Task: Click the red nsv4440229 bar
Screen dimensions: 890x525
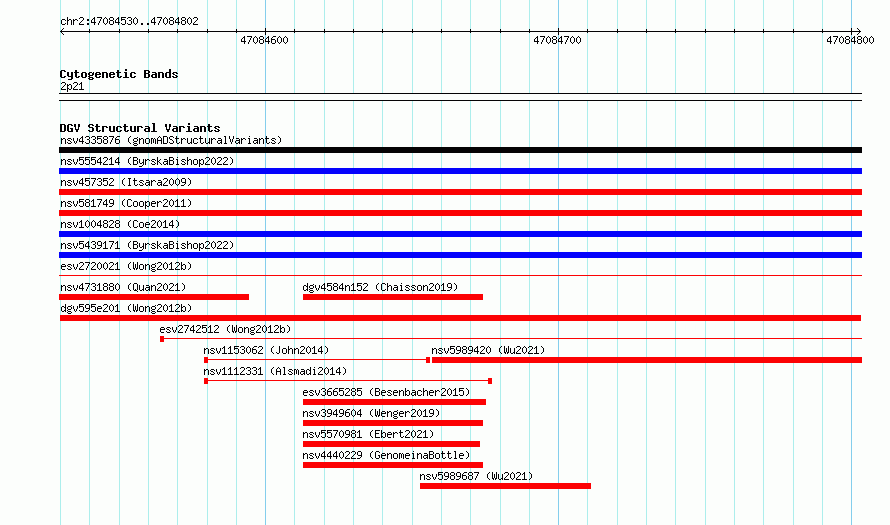Action: pos(393,465)
